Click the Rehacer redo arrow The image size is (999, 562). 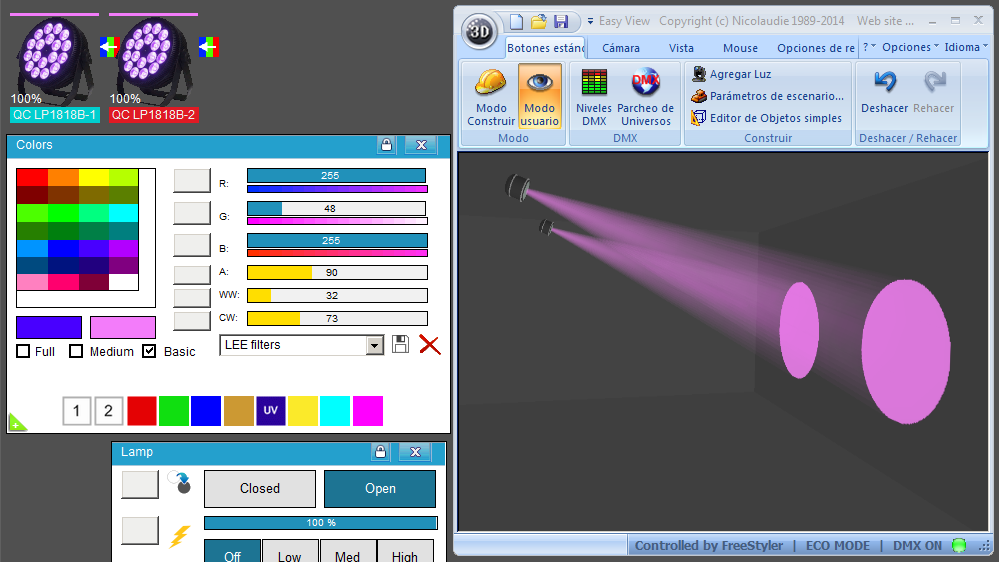(934, 82)
